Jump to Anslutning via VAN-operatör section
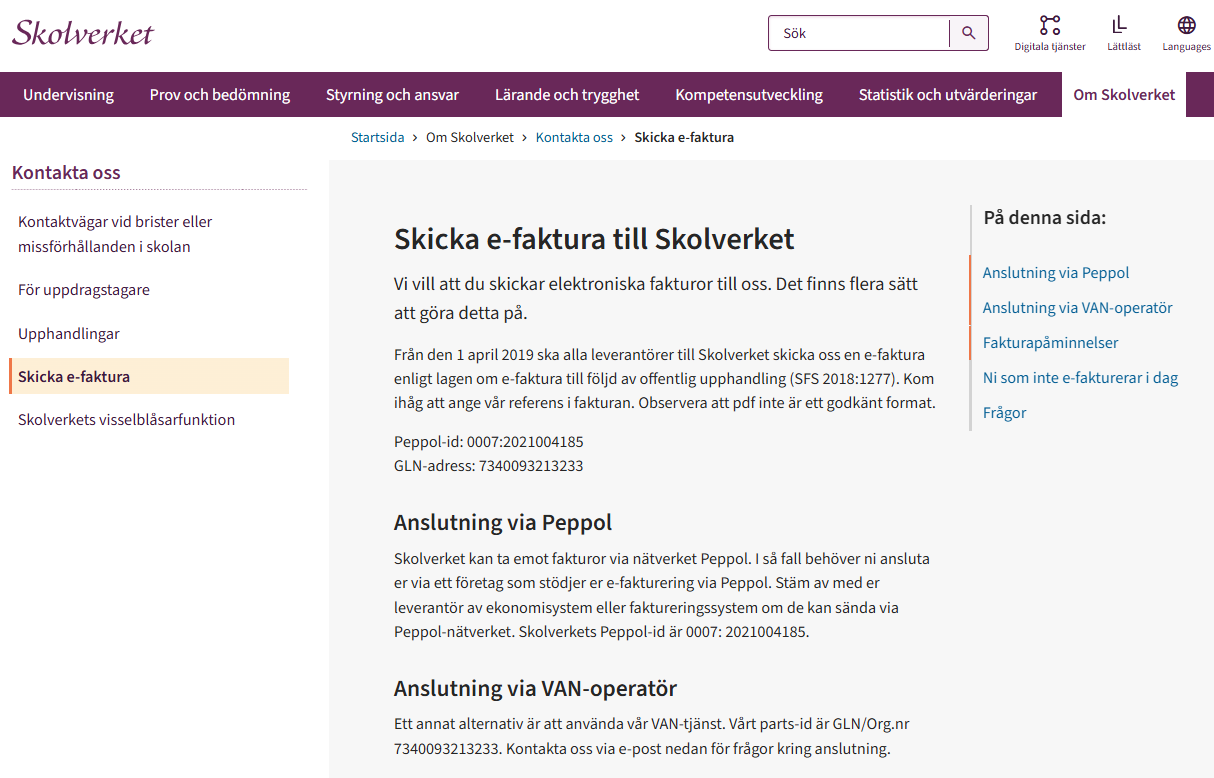 click(1078, 308)
